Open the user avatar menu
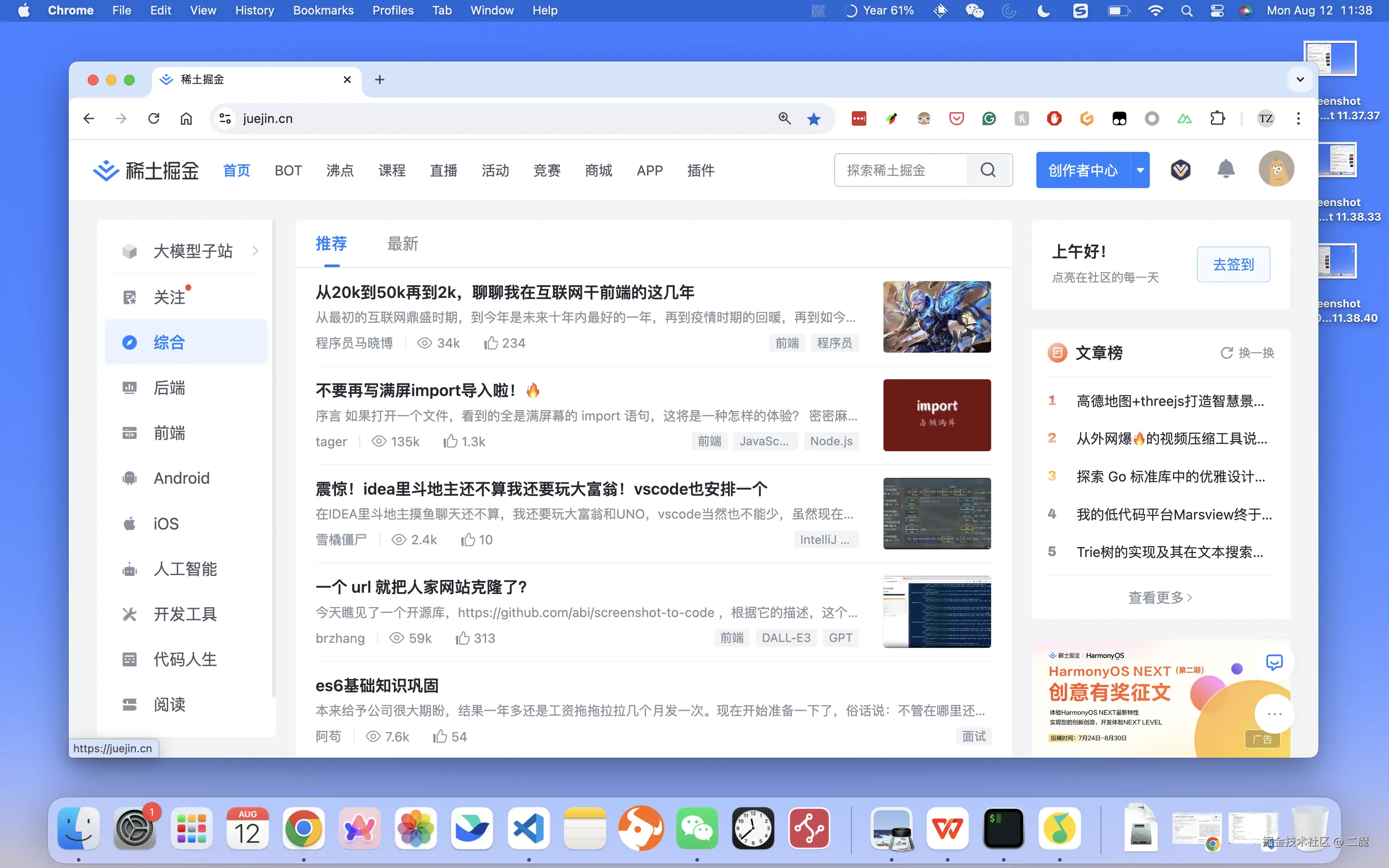The width and height of the screenshot is (1389, 868). pos(1276,170)
